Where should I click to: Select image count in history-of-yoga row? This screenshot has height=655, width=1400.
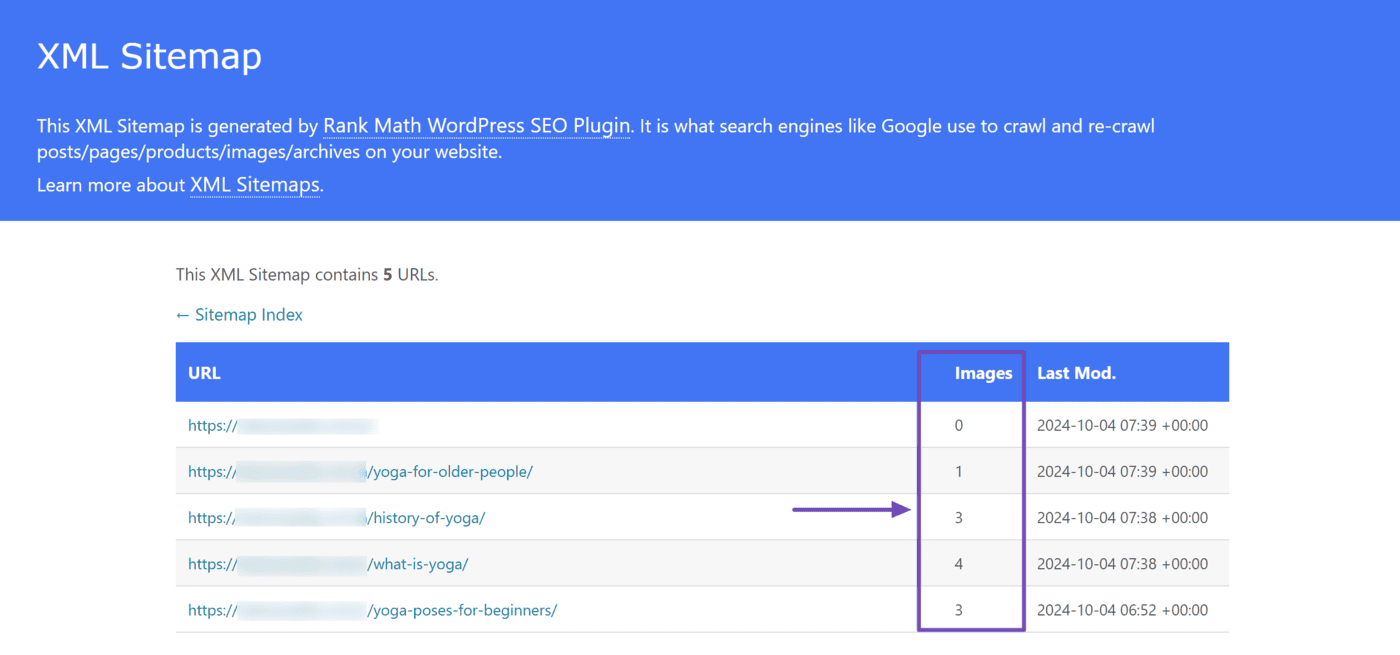click(959, 518)
